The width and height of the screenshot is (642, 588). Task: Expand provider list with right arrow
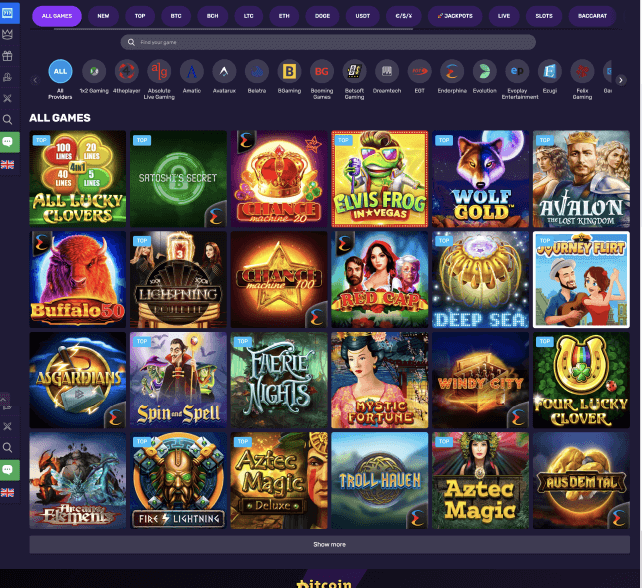click(x=621, y=80)
